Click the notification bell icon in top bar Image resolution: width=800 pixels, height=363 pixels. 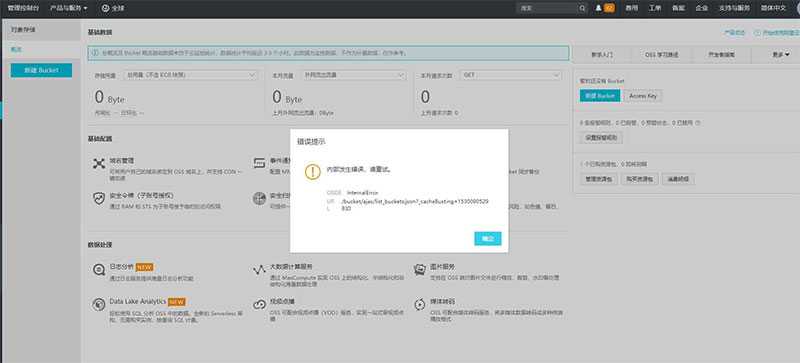(598, 8)
